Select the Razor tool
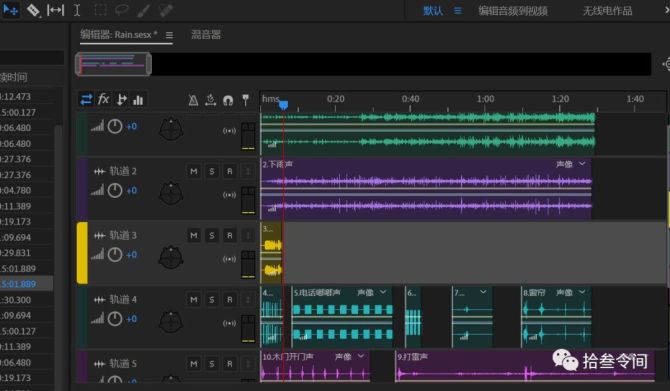 [x=33, y=10]
